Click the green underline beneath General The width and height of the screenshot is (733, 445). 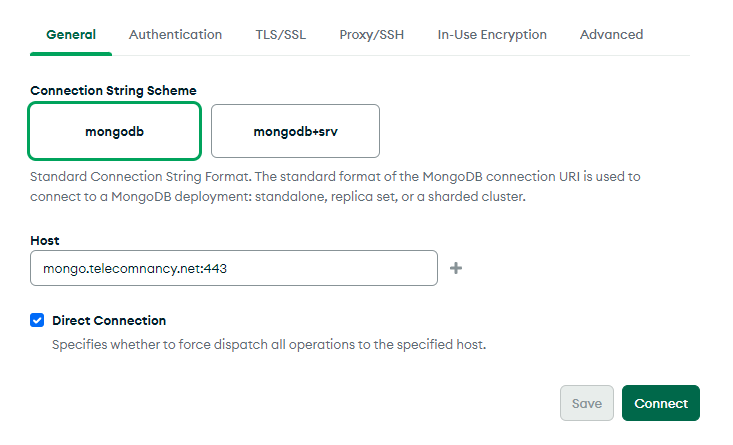pyautogui.click(x=71, y=54)
